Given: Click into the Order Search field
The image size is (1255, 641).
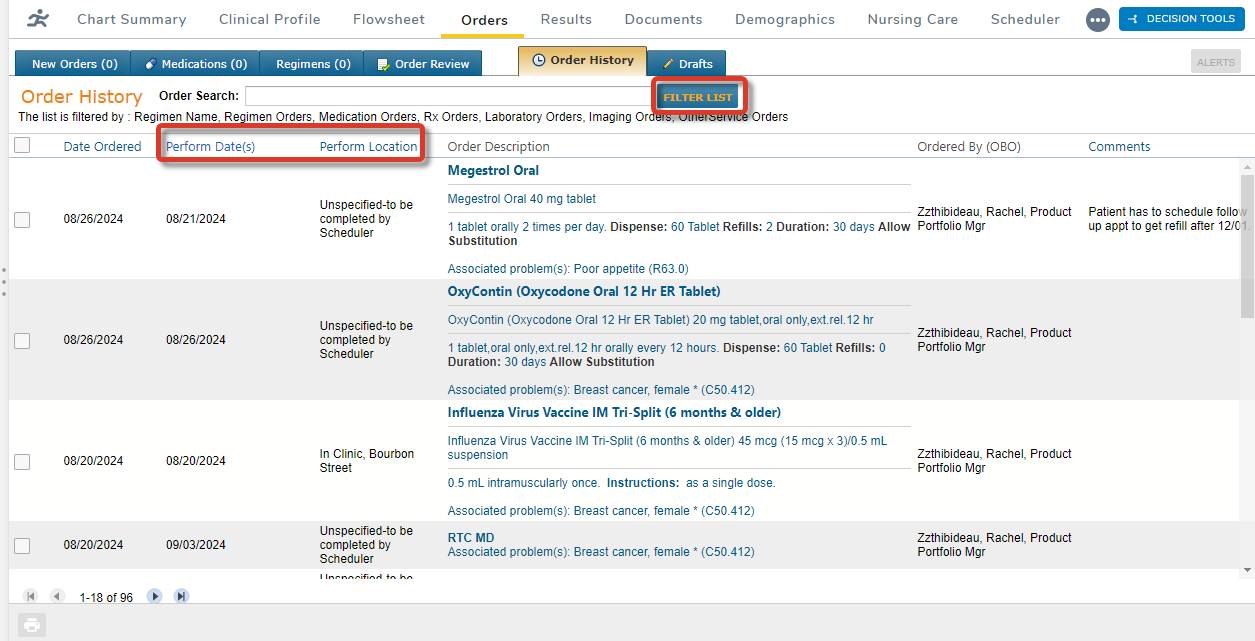Looking at the screenshot, I should (450, 96).
